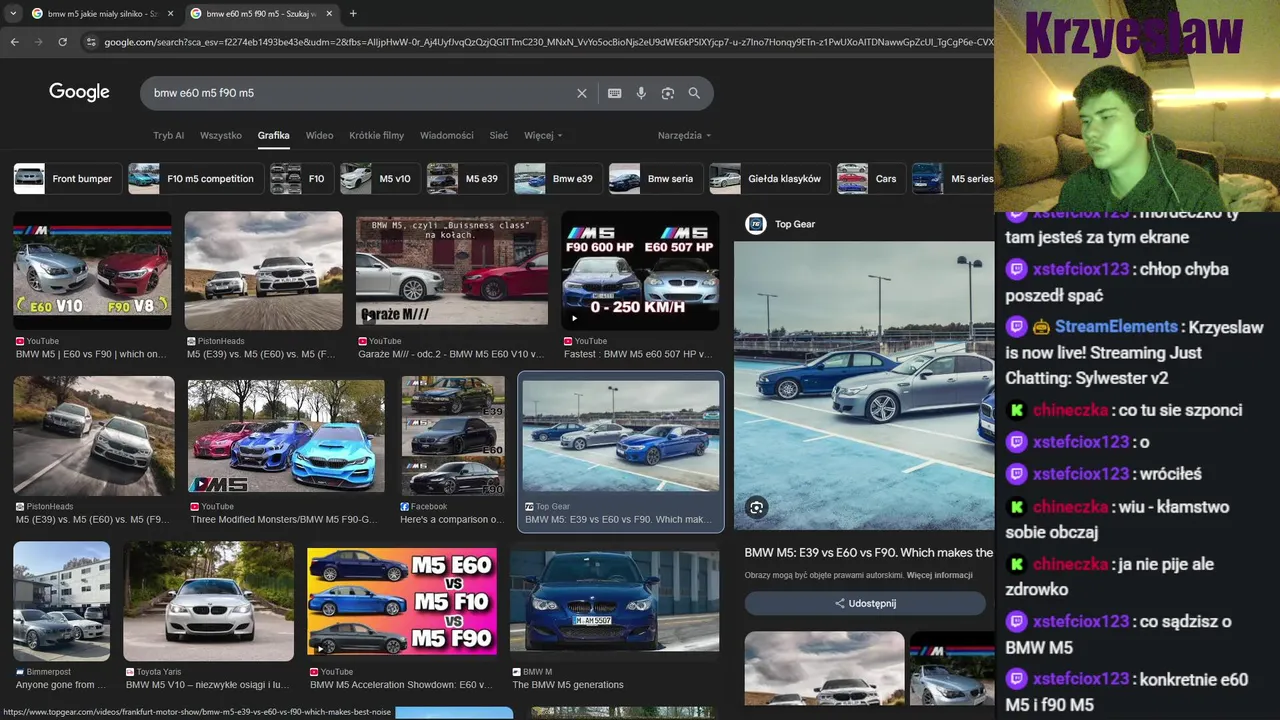Search by image with camera lens icon
This screenshot has width=1280, height=720.
coord(668,93)
